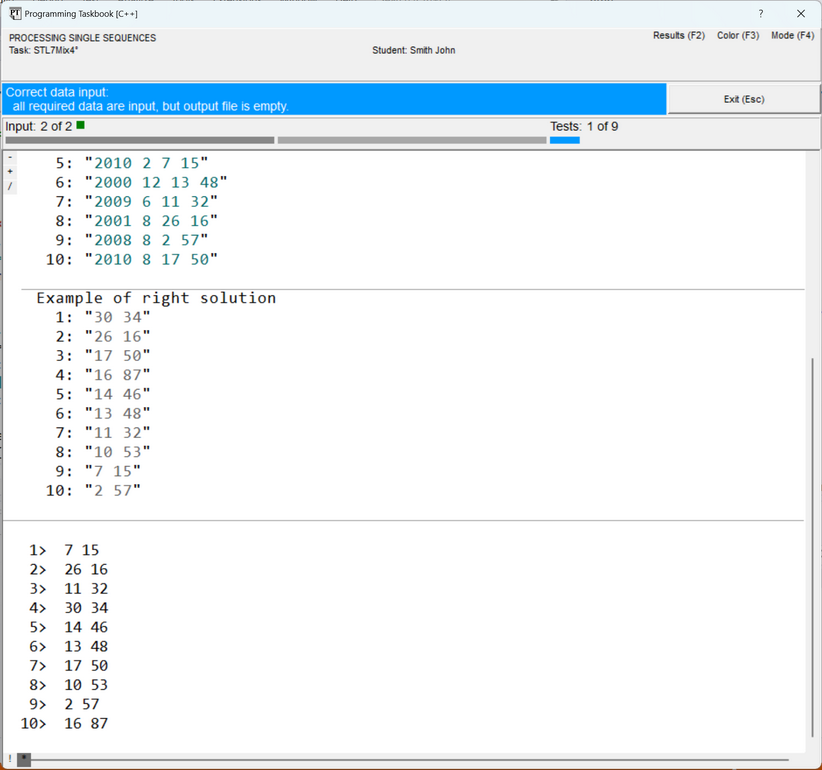Open Results (F2) view
822x770 pixels.
[x=678, y=36]
